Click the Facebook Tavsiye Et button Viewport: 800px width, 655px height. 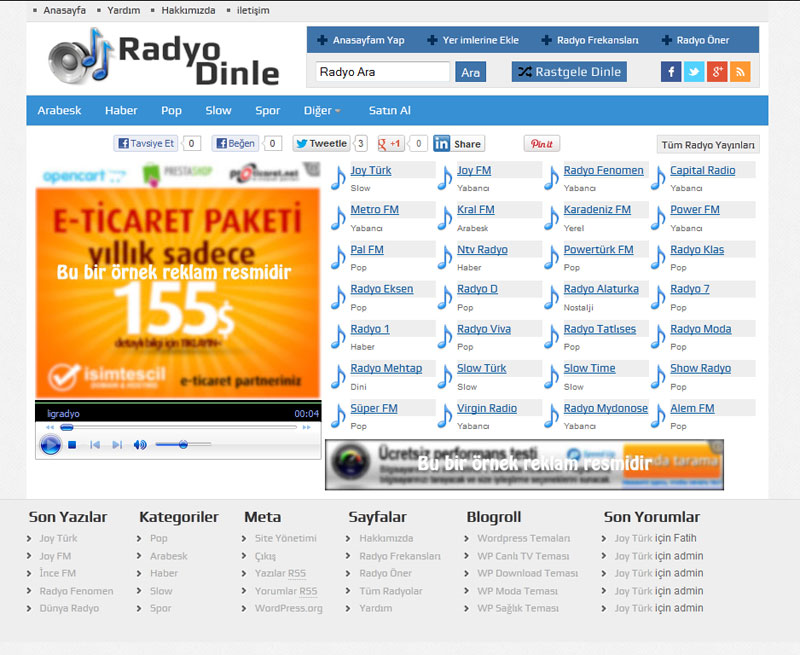[146, 144]
